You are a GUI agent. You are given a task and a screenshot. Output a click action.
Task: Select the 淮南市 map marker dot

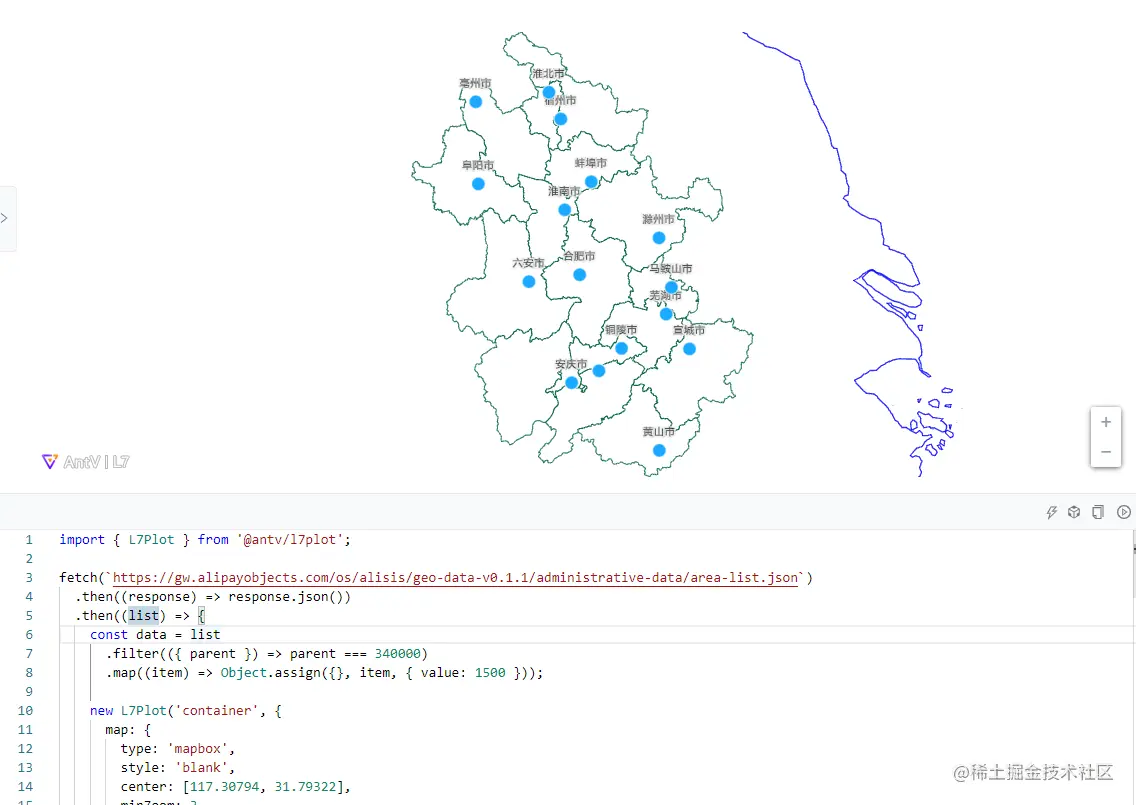tap(564, 209)
